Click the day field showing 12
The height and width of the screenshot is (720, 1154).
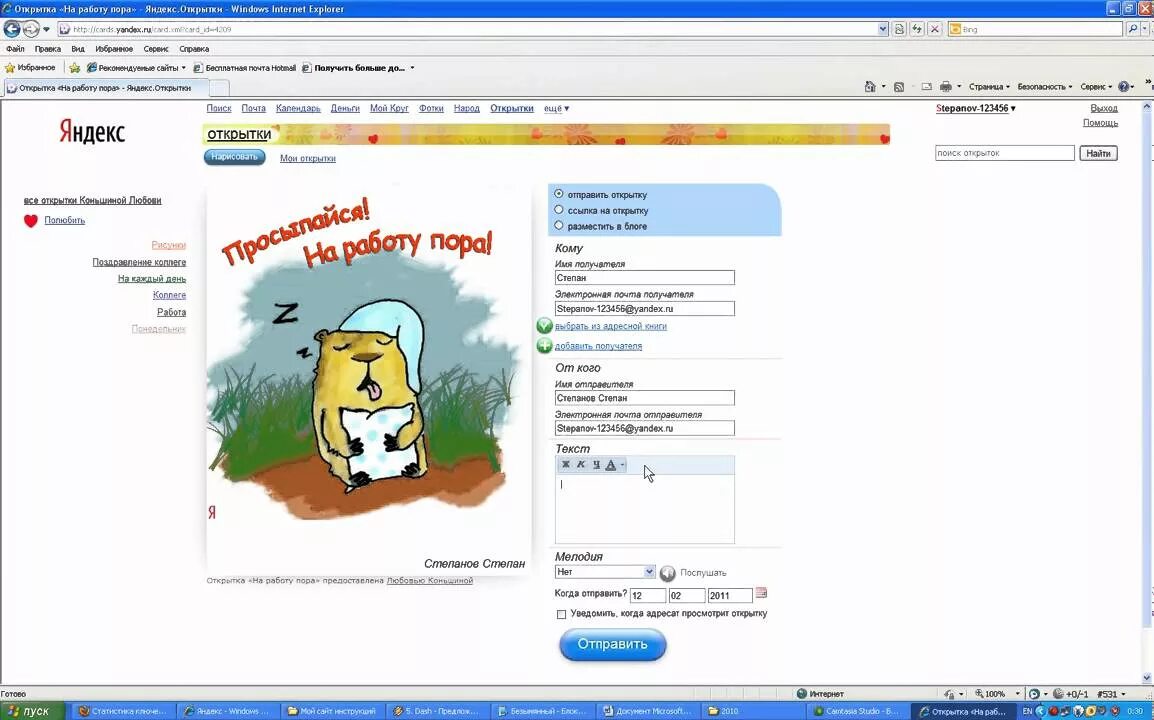coord(648,595)
